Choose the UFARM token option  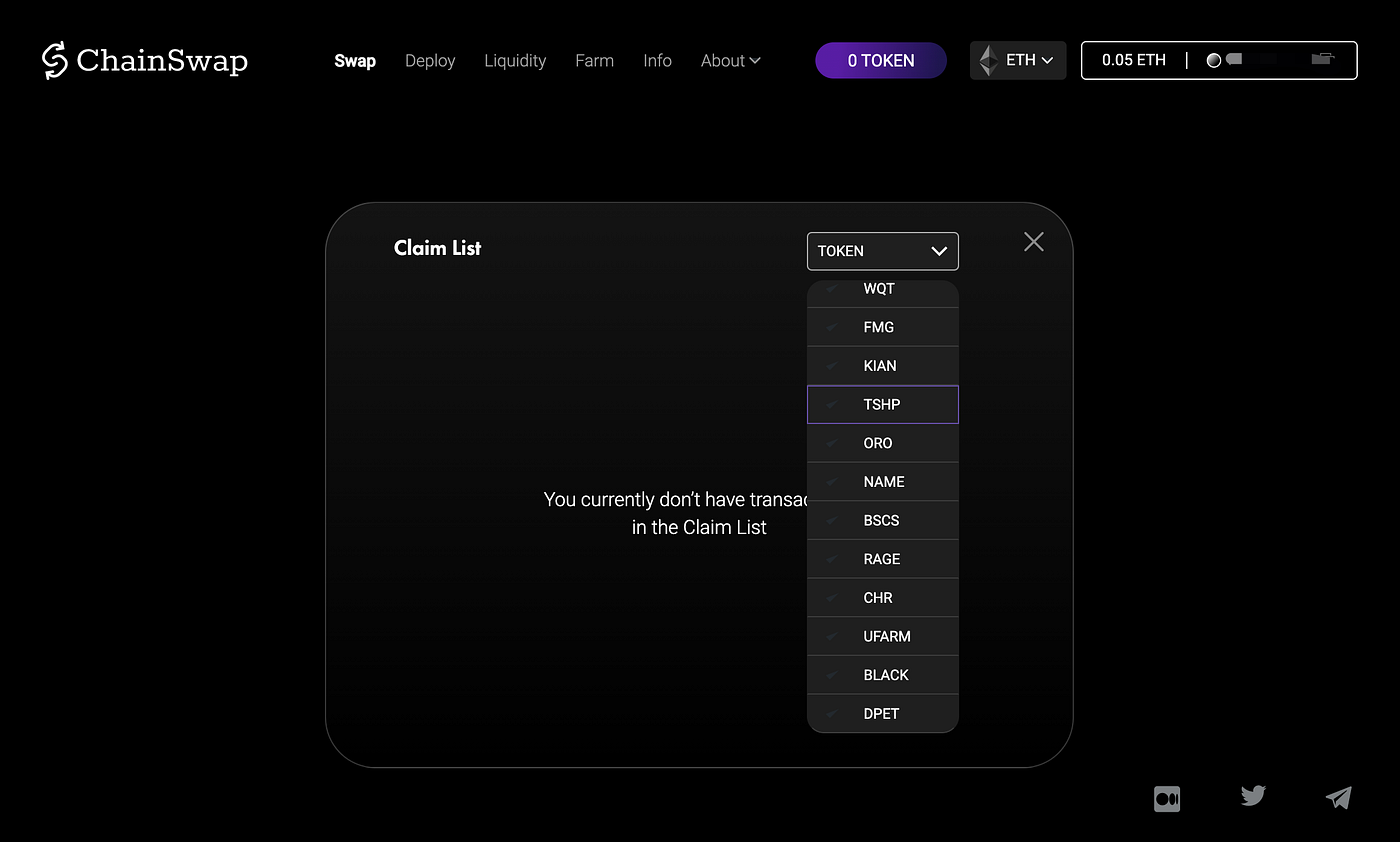point(883,636)
